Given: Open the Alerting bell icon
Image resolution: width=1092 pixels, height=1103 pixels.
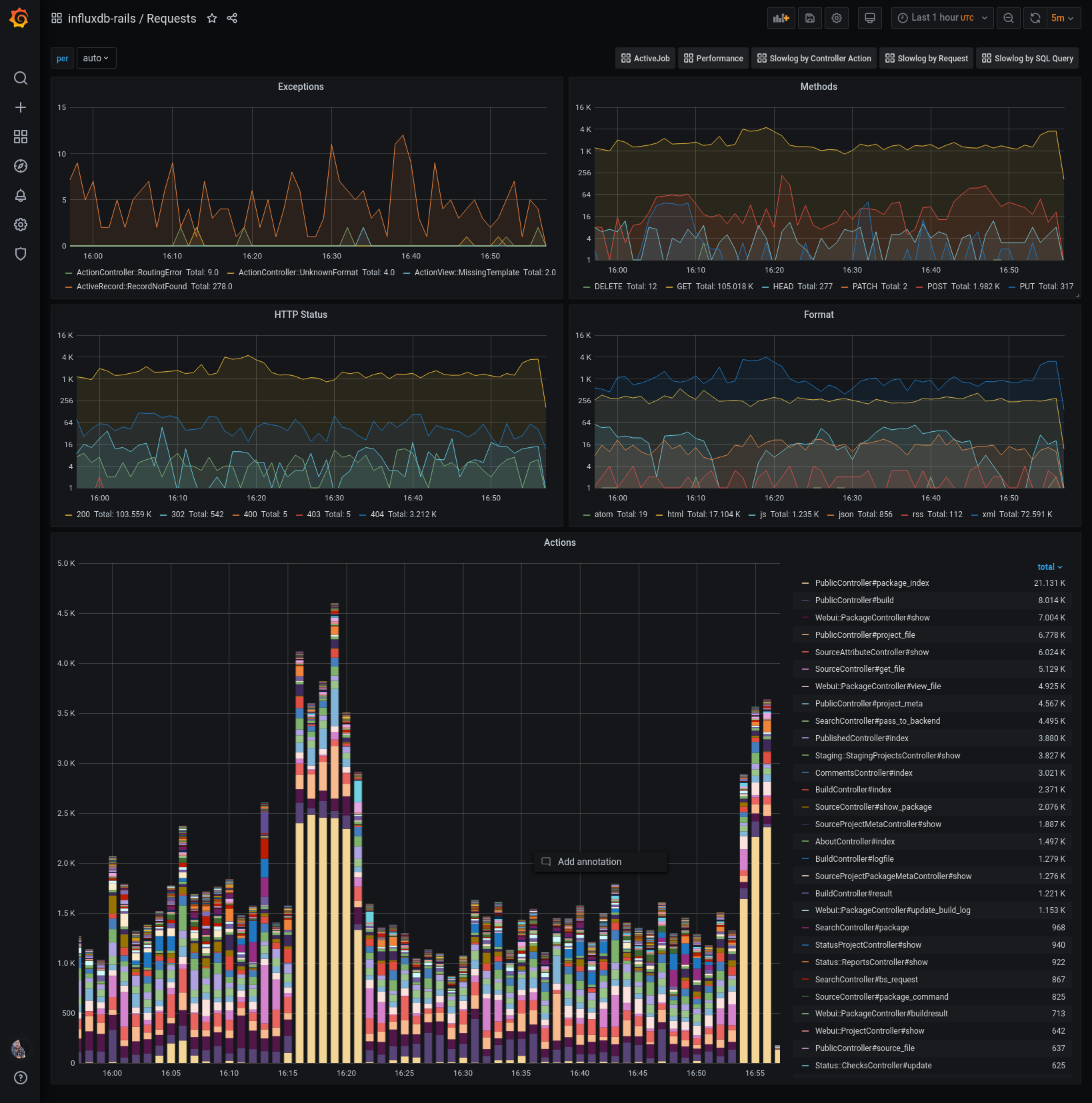Looking at the screenshot, I should pyautogui.click(x=21, y=195).
